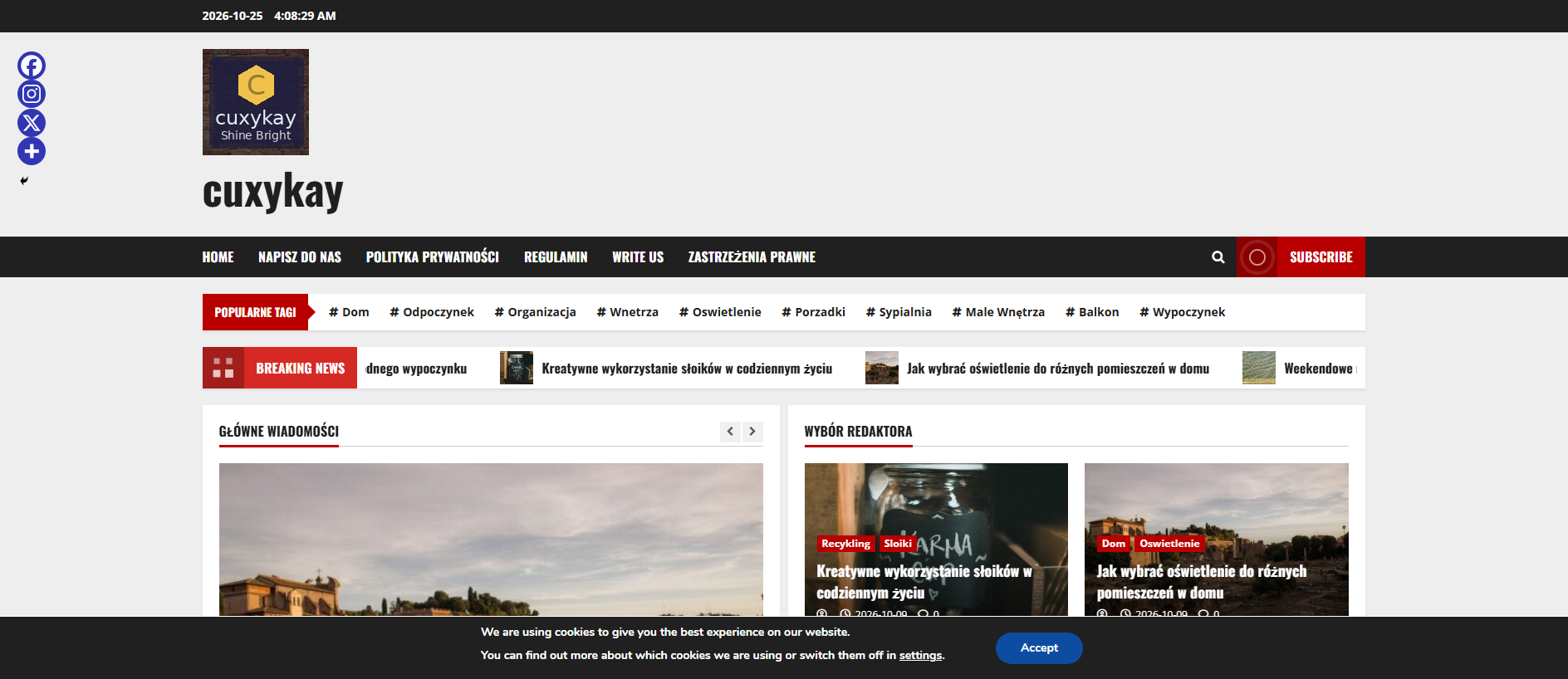Hide the social share sidebar arrow

click(24, 180)
